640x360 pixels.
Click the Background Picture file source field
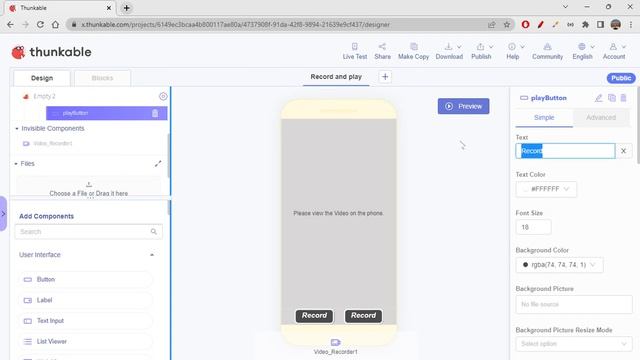tap(574, 304)
